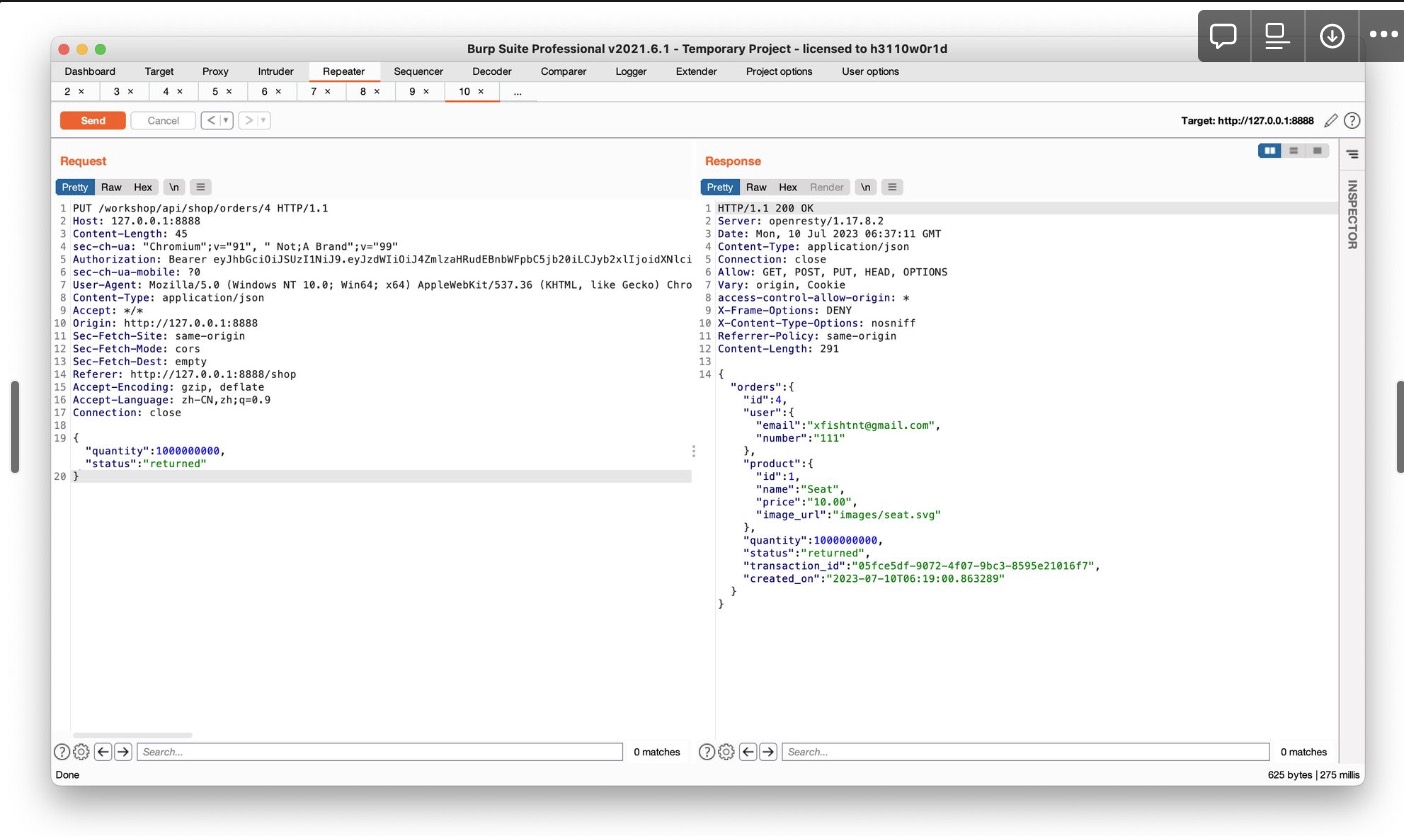Open Request message editor hamburger menu

click(201, 187)
